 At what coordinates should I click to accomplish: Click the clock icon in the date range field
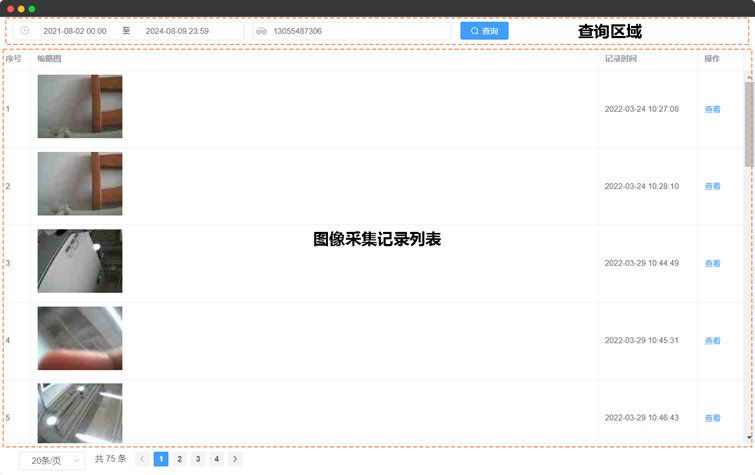(24, 31)
